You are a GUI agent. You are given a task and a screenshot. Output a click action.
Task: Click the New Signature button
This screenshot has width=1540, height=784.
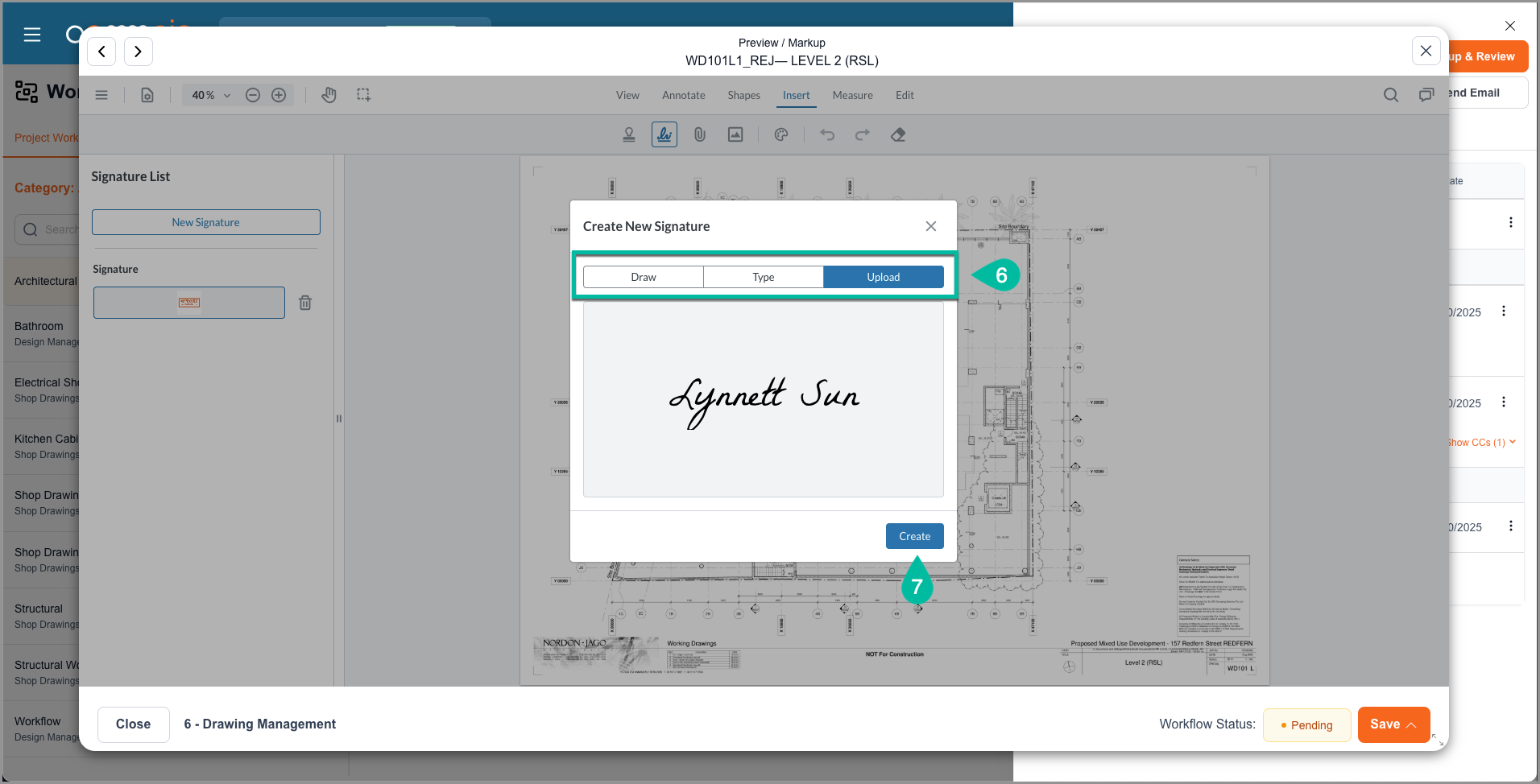205,222
